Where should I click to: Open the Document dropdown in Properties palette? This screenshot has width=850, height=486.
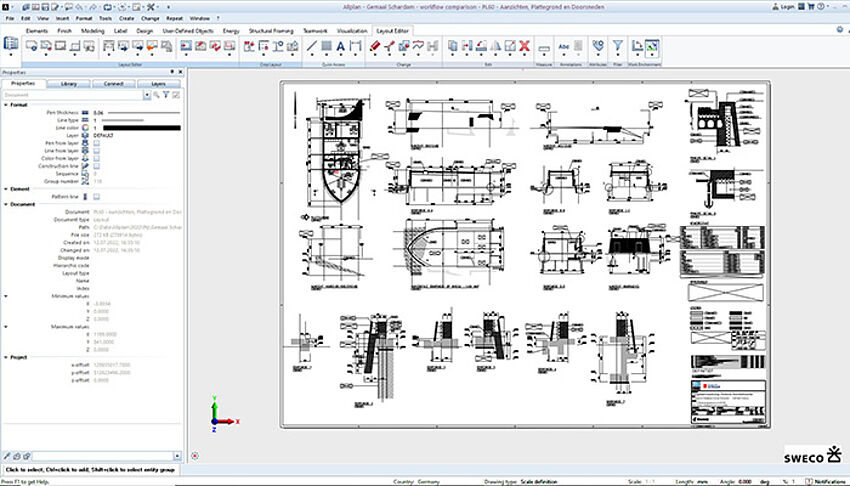[x=146, y=95]
